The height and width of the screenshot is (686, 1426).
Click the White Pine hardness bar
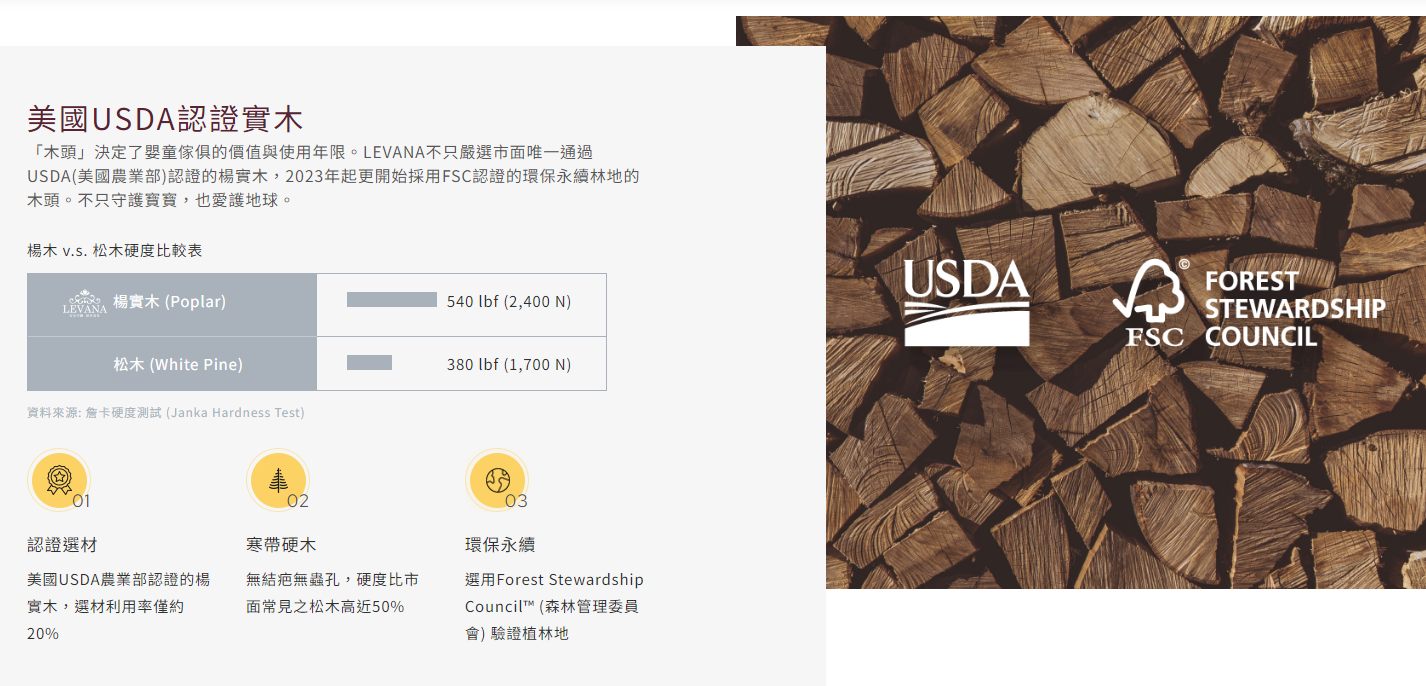point(369,363)
